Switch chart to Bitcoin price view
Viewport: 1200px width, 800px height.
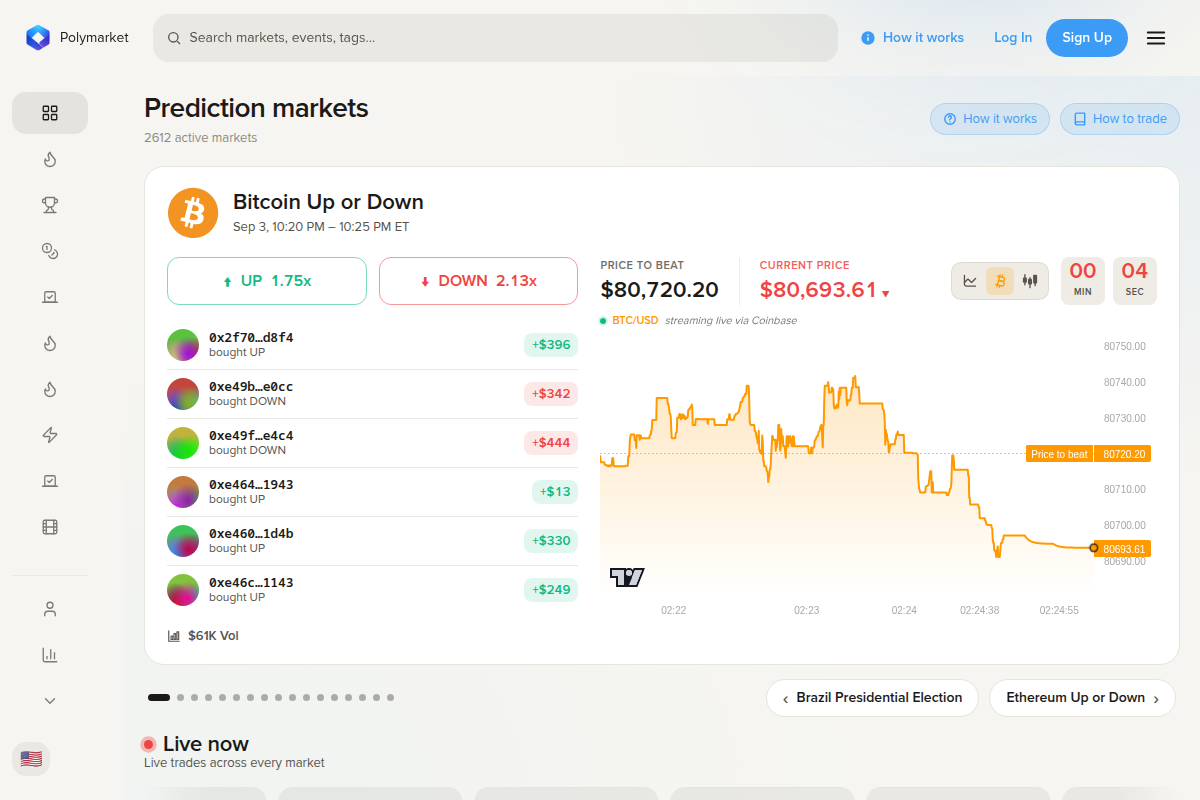tap(1000, 281)
